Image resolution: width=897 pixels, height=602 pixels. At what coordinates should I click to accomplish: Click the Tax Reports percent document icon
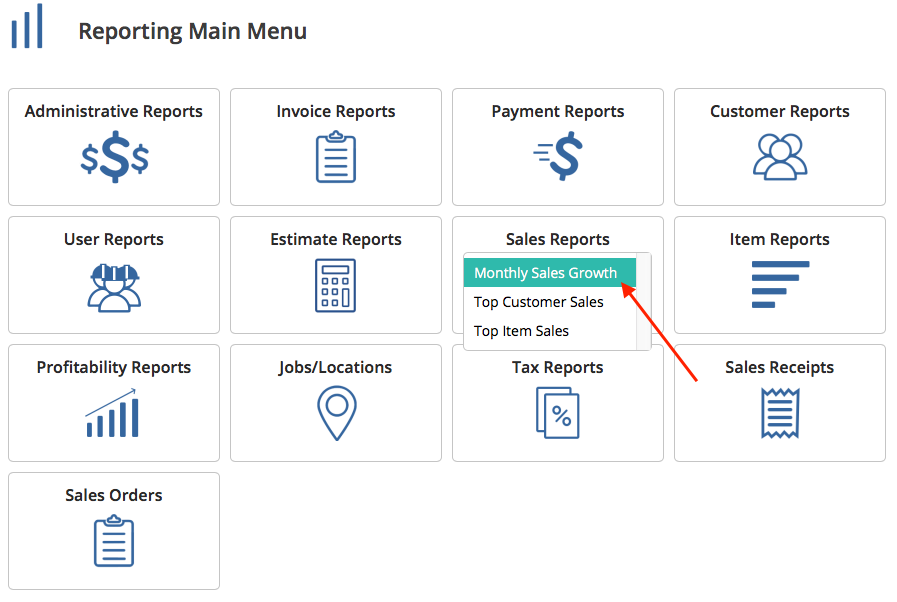click(558, 413)
